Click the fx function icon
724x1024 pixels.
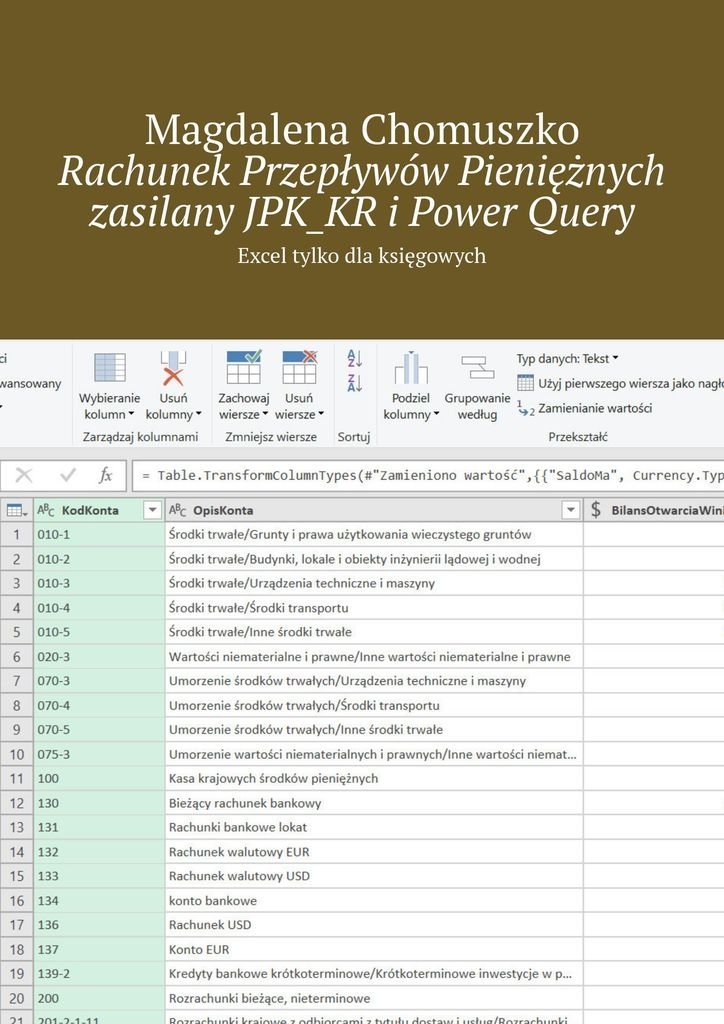105,475
